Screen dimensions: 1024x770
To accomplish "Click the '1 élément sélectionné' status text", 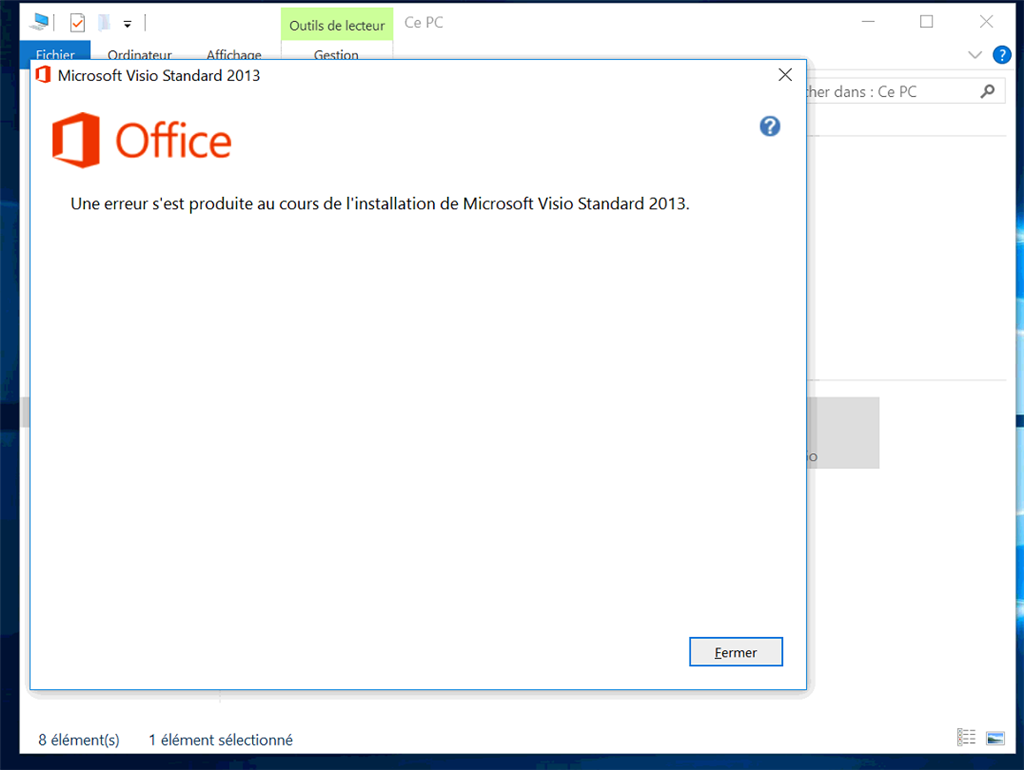I will [221, 740].
